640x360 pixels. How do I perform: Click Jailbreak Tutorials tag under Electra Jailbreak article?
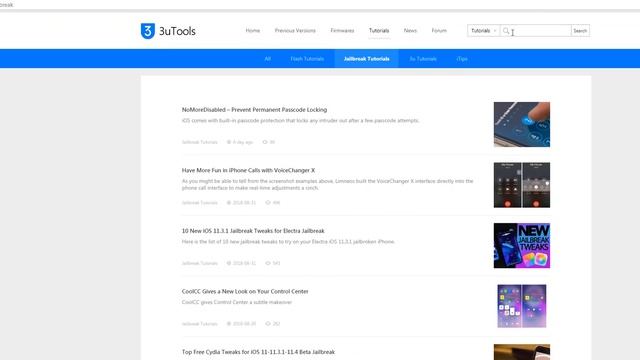tap(200, 263)
